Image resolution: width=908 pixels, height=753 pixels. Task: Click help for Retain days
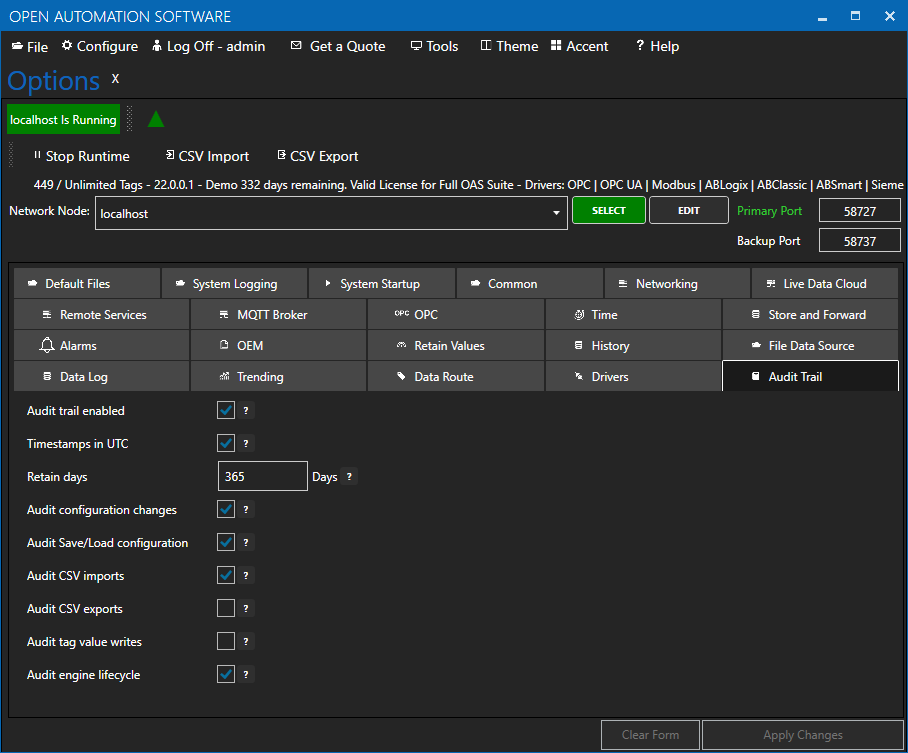click(349, 476)
